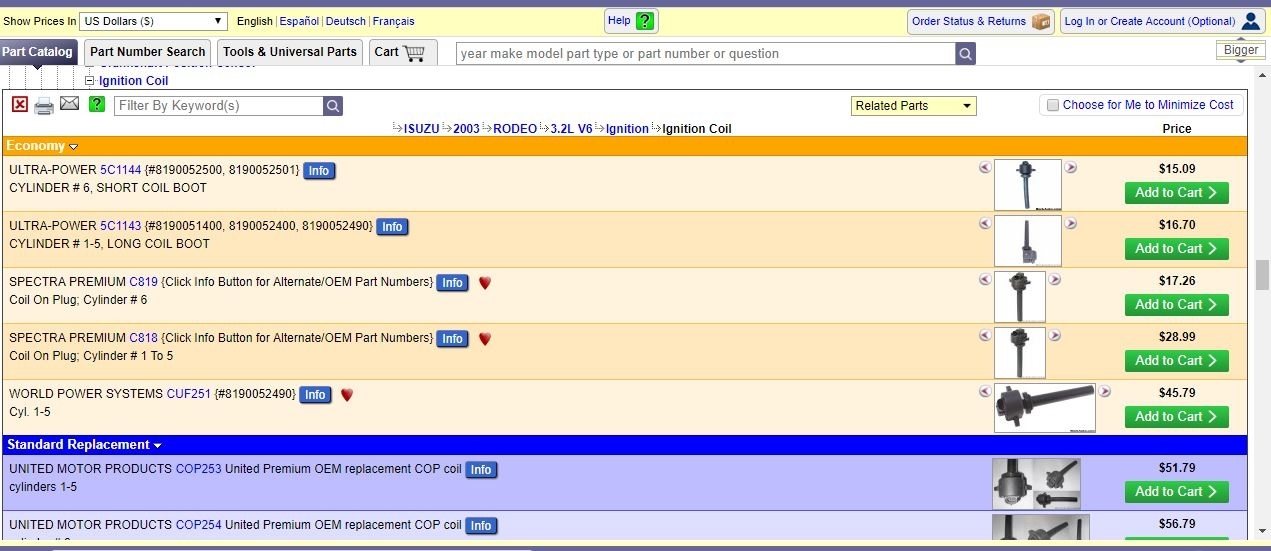Add the $28.99 SPECTRA PREMIUM coil to cart
The width and height of the screenshot is (1271, 551).
pos(1177,361)
